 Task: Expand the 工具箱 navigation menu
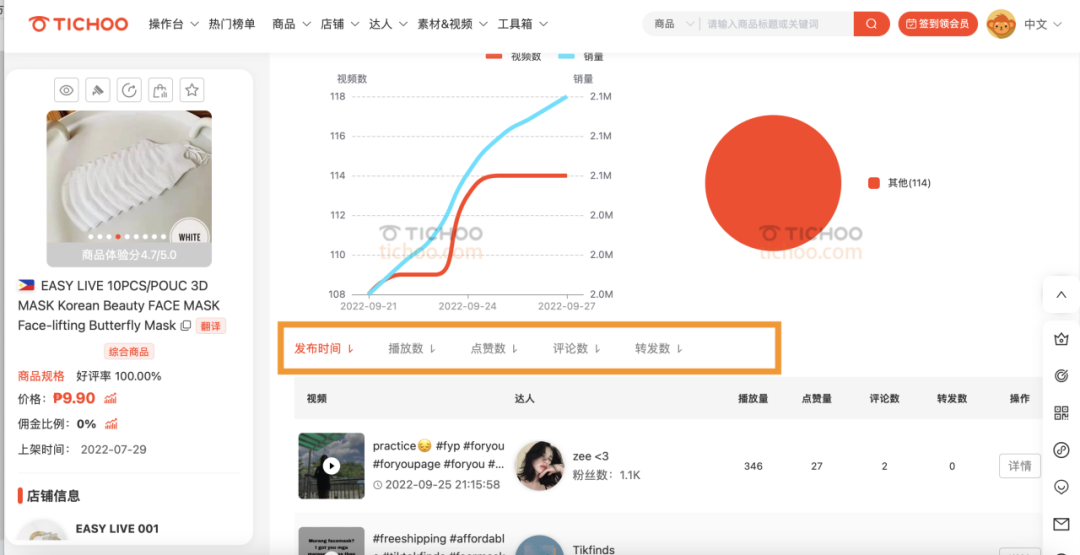tap(523, 24)
